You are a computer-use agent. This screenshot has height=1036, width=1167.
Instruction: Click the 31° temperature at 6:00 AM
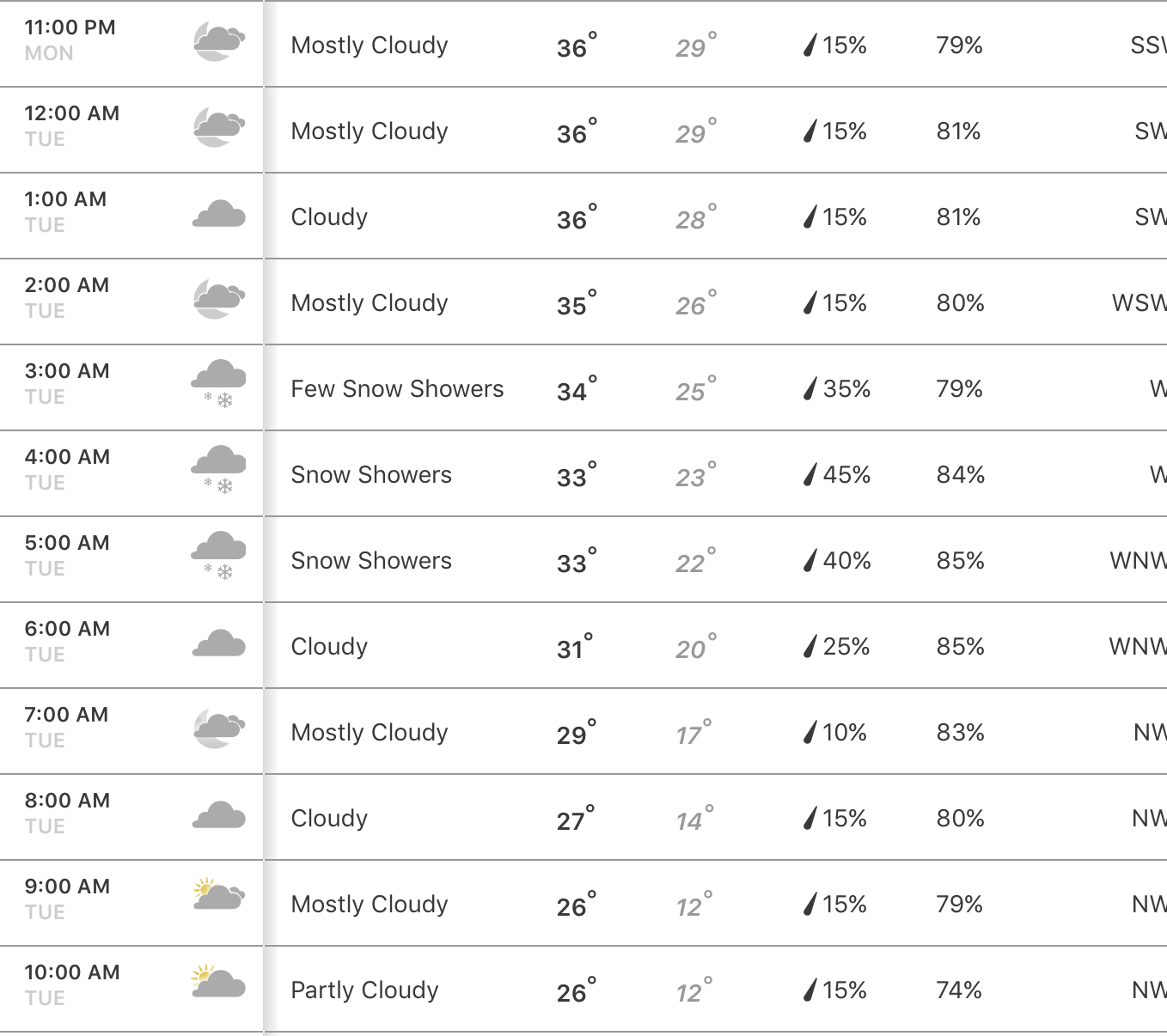coord(575,646)
